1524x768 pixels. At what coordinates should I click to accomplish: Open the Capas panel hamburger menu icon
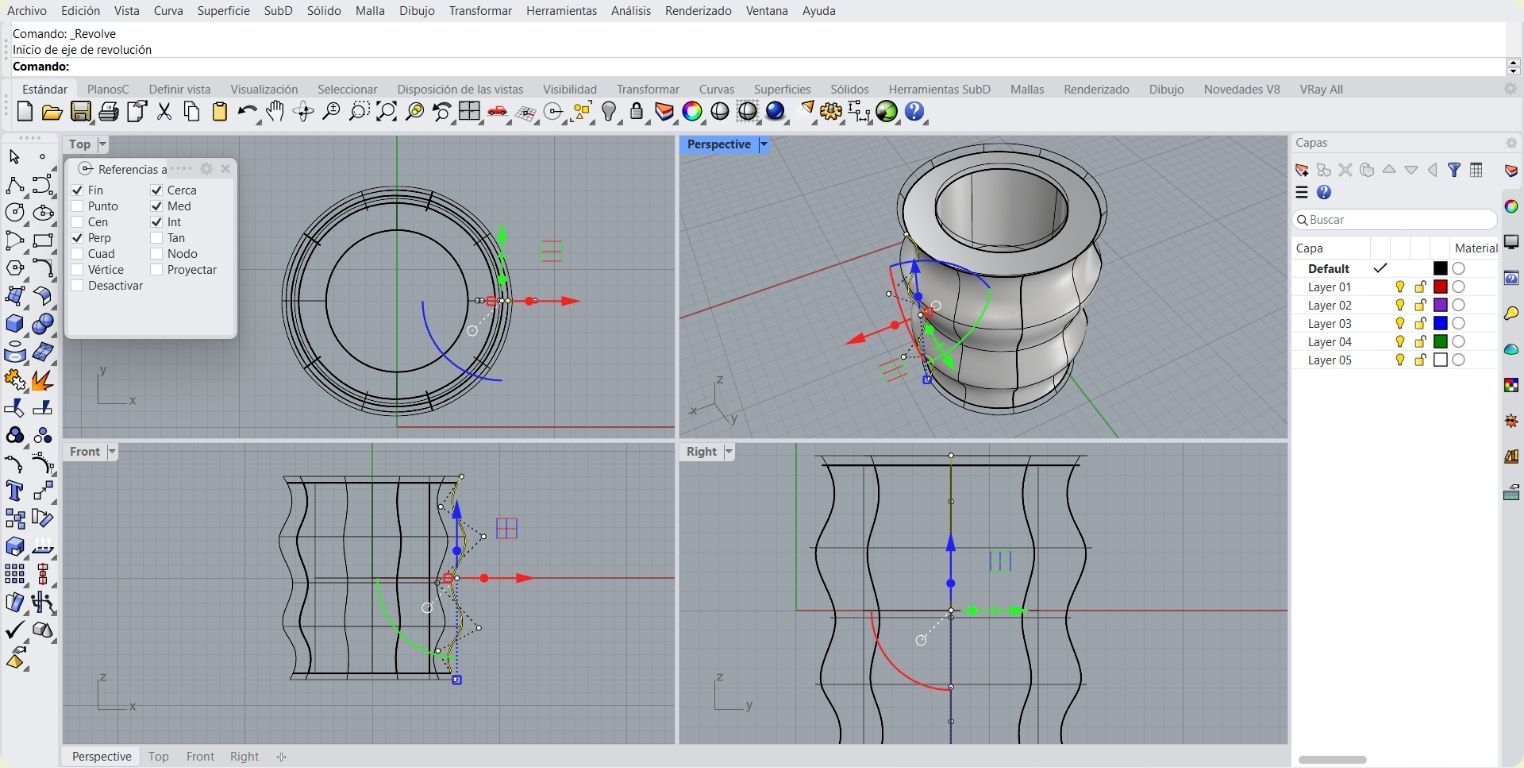click(x=1302, y=192)
